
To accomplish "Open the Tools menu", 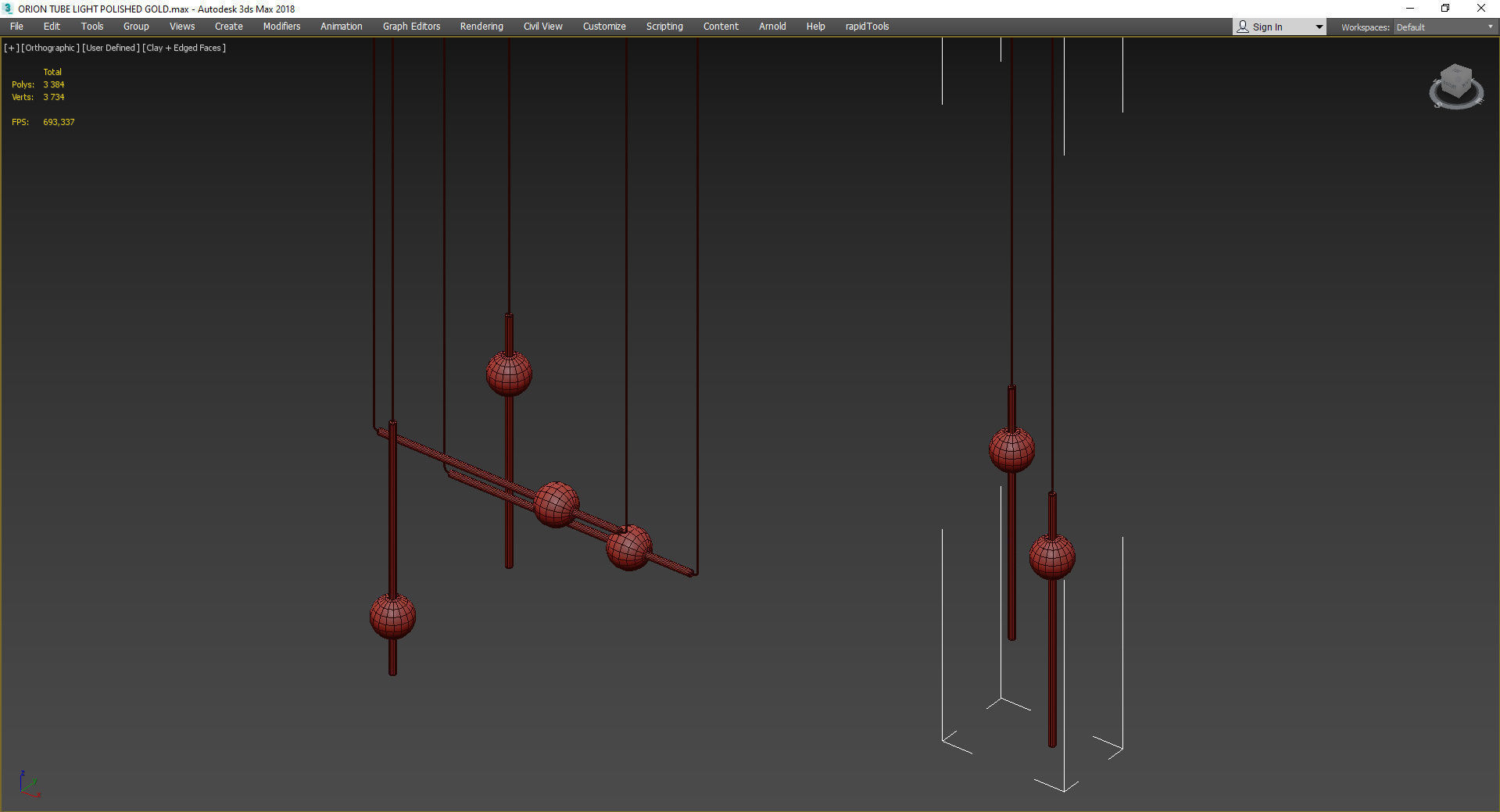I will pyautogui.click(x=92, y=27).
